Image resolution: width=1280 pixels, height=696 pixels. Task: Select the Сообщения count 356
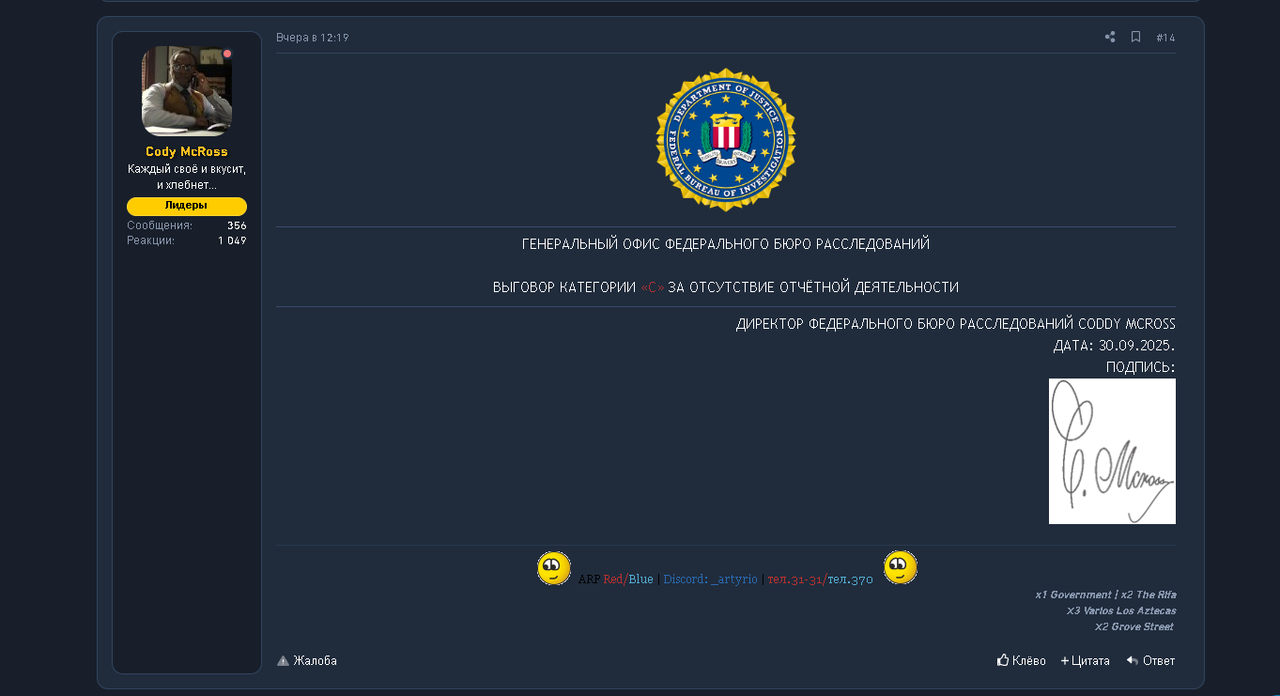click(237, 226)
